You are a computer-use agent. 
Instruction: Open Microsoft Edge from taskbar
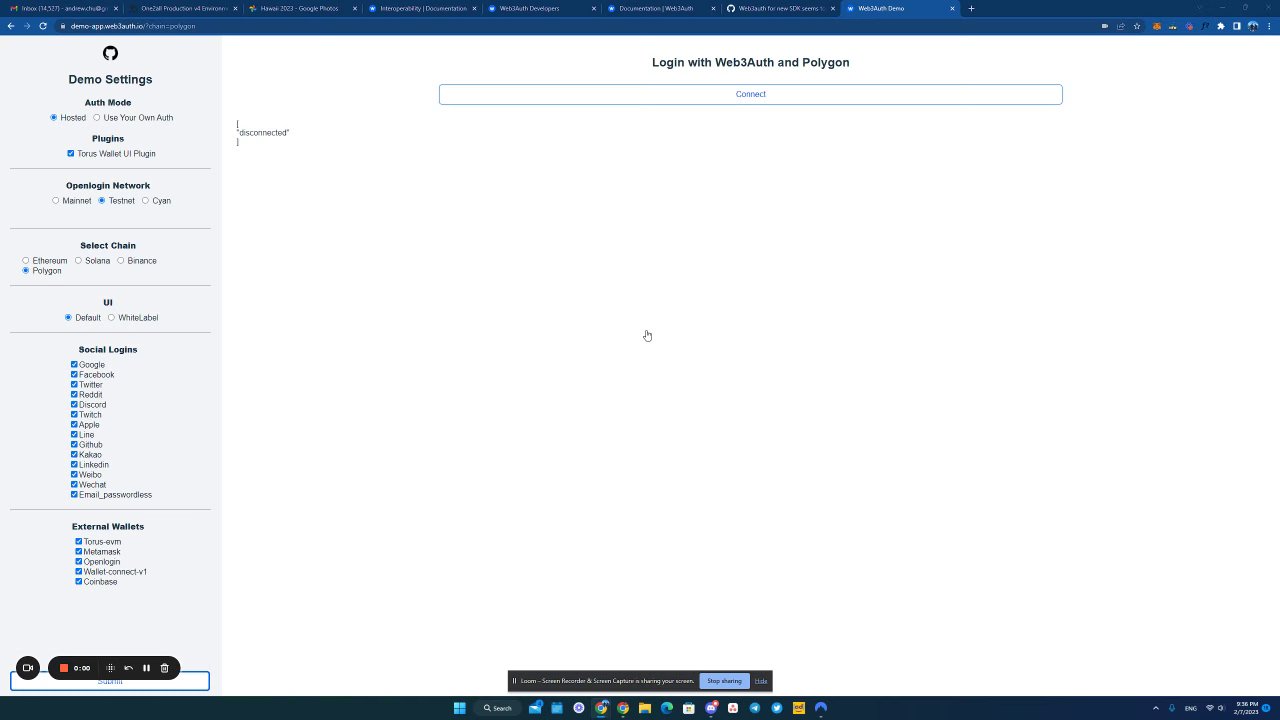pos(667,708)
